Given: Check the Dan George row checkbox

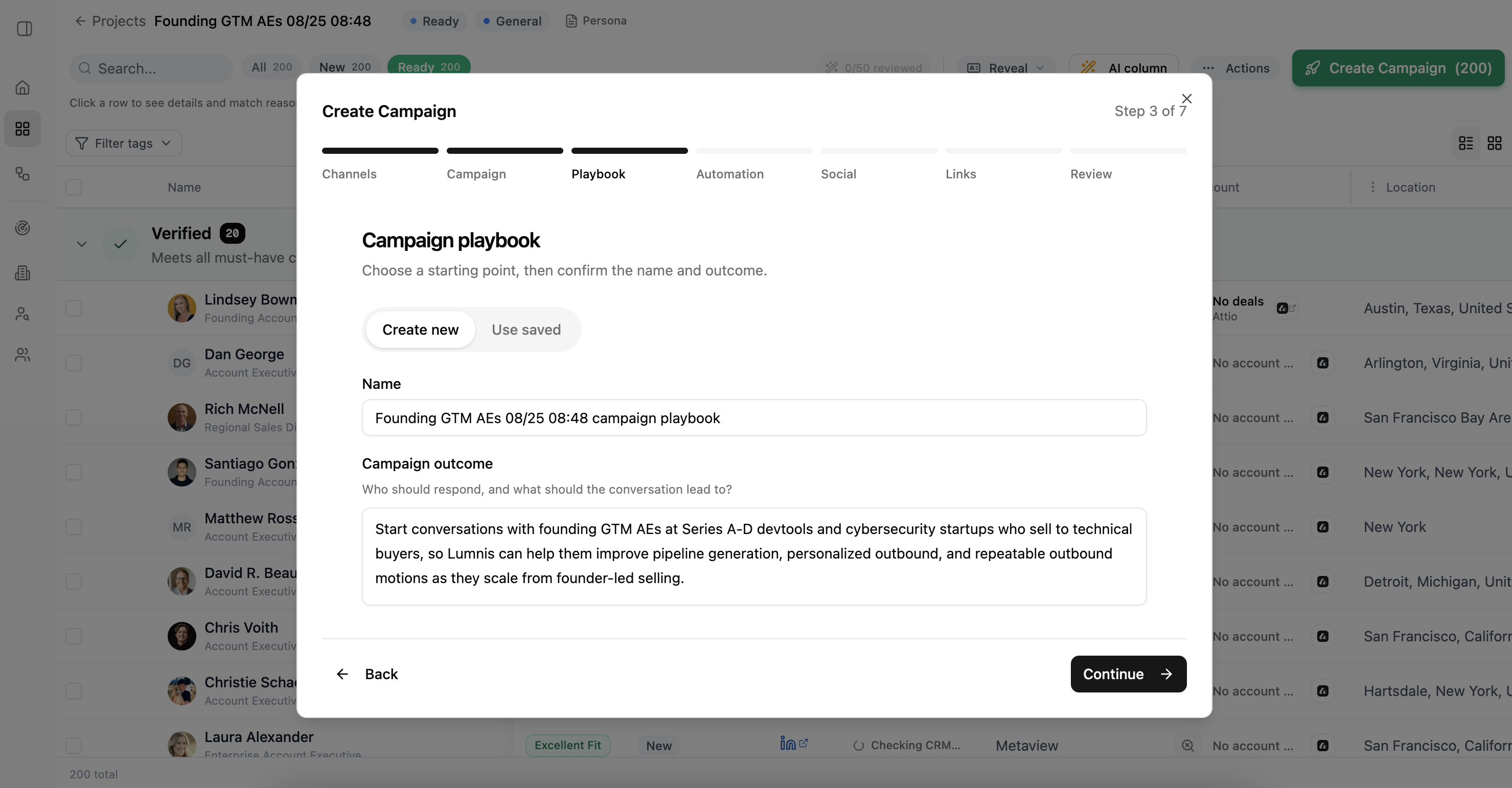Looking at the screenshot, I should pos(74,363).
